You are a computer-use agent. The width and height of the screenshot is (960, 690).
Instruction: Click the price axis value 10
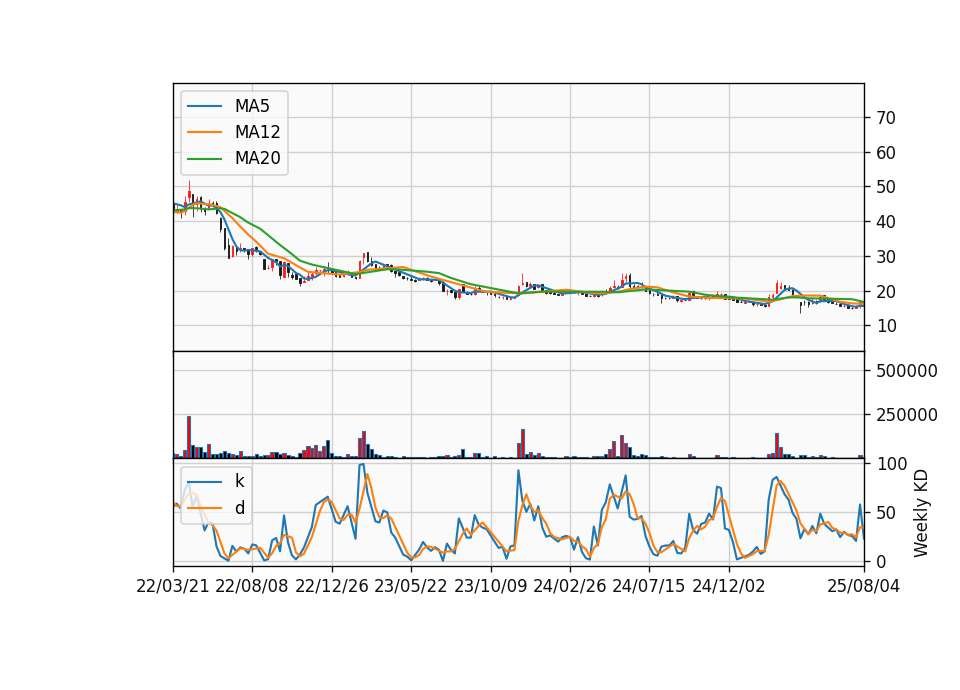886,326
